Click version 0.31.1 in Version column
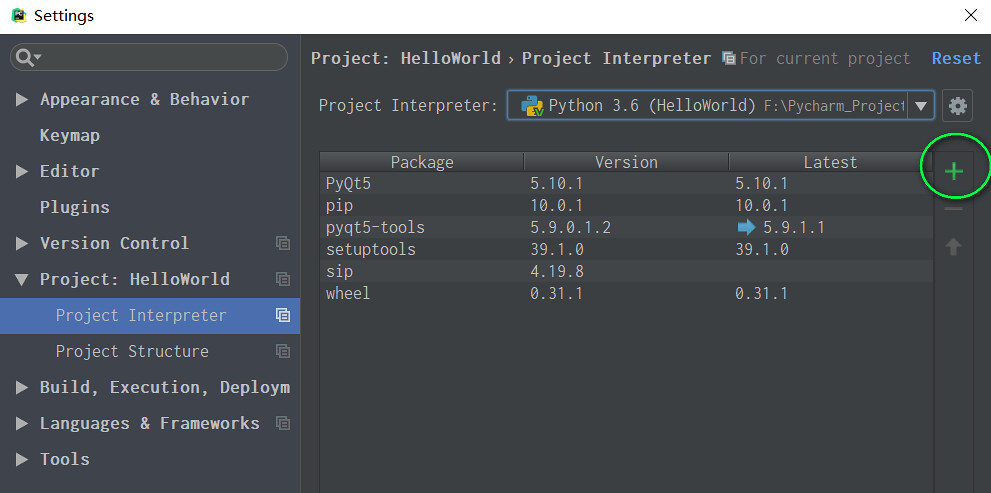 [557, 294]
